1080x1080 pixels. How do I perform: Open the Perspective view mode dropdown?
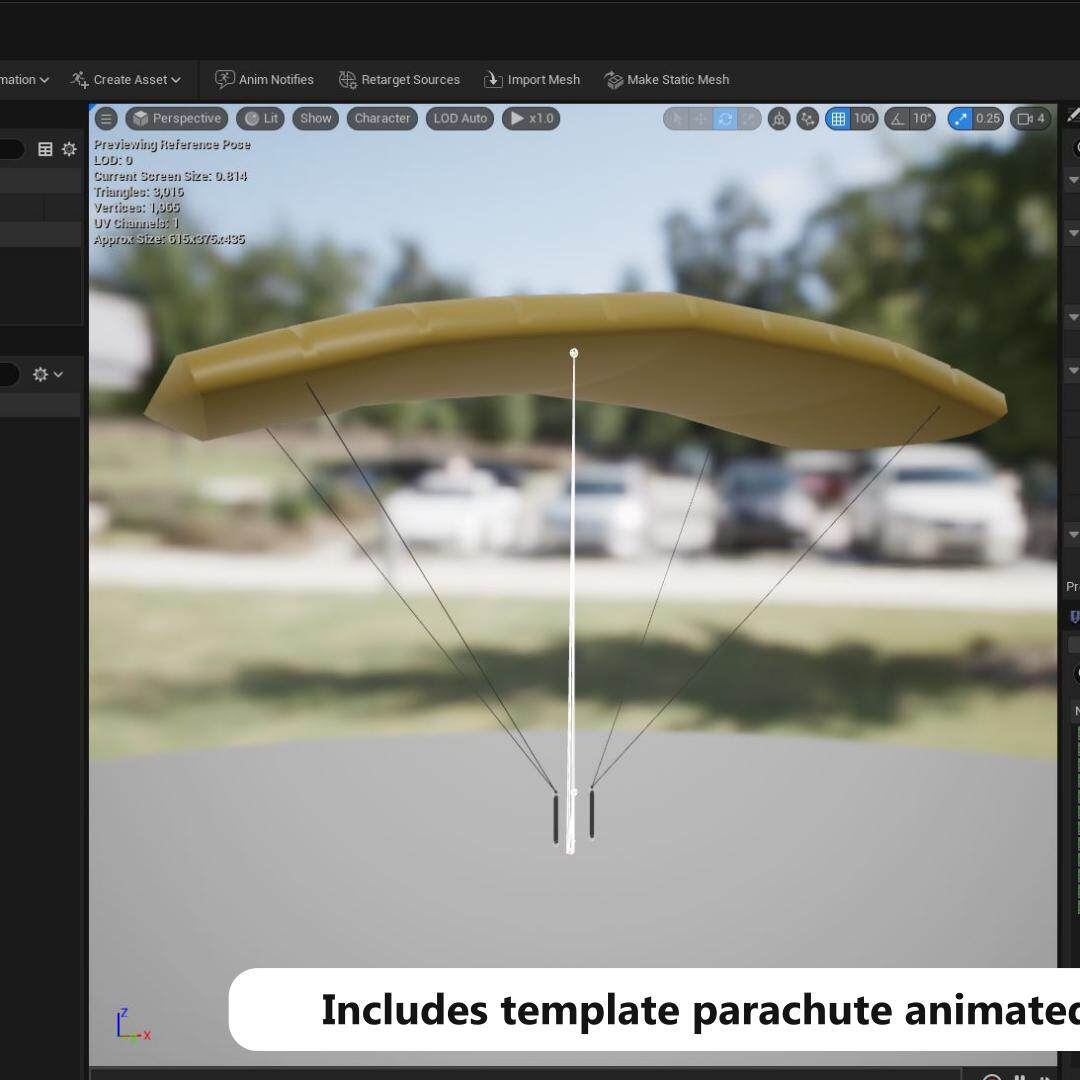tap(177, 118)
